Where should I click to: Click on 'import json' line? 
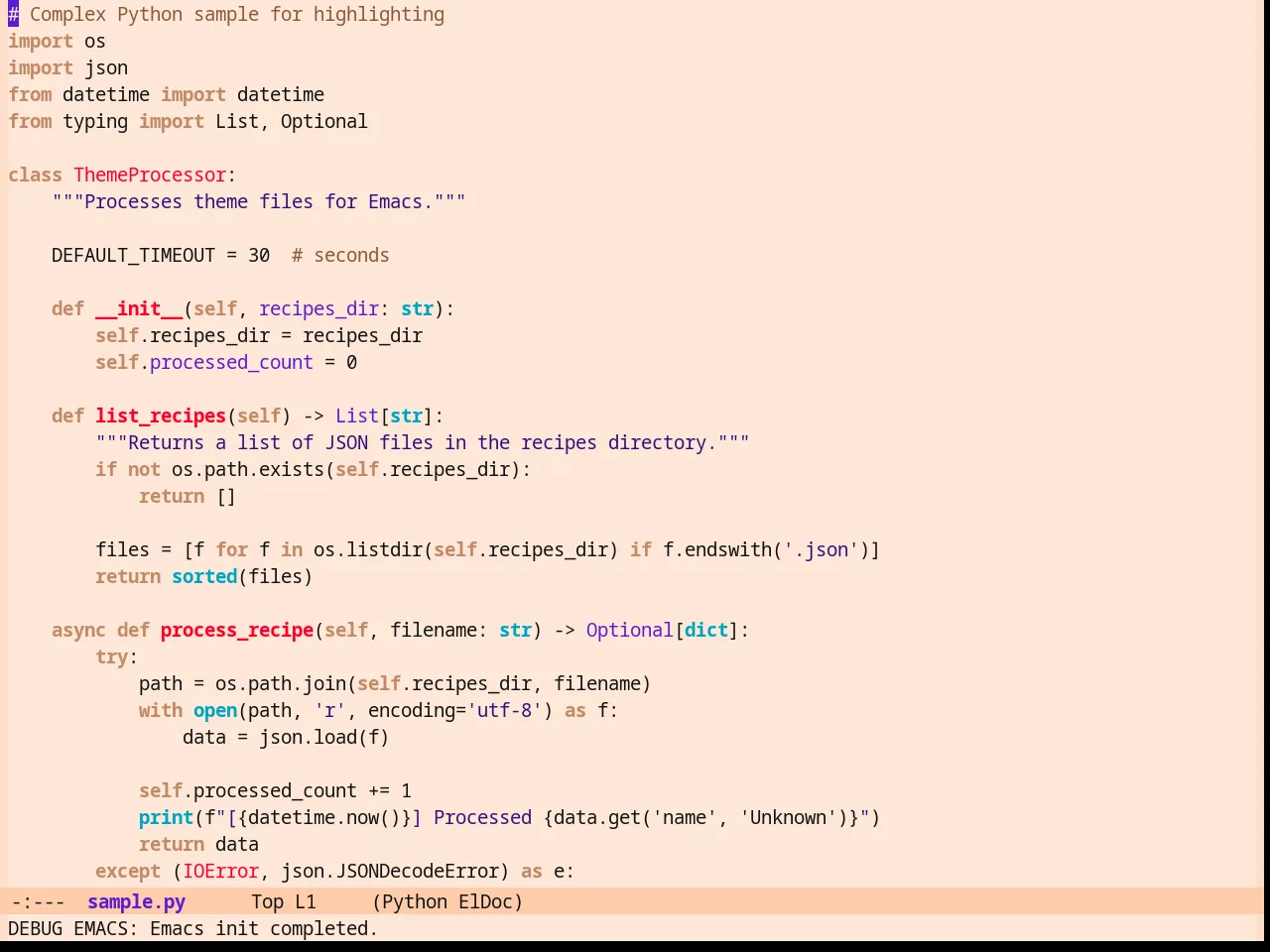(x=67, y=67)
